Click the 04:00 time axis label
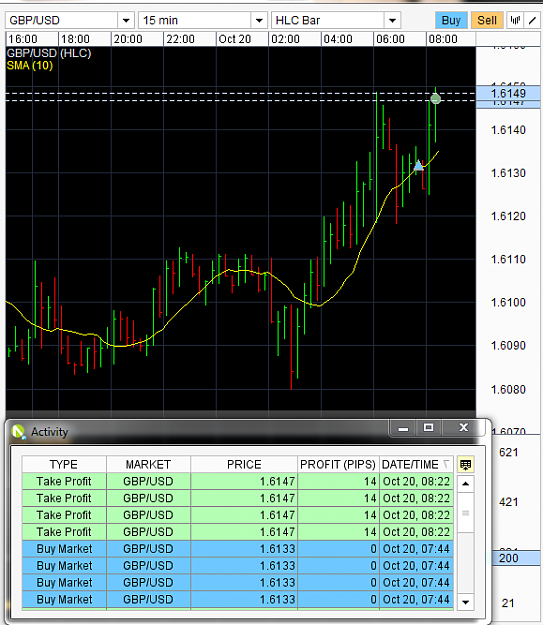The height and width of the screenshot is (625, 543). pos(338,39)
